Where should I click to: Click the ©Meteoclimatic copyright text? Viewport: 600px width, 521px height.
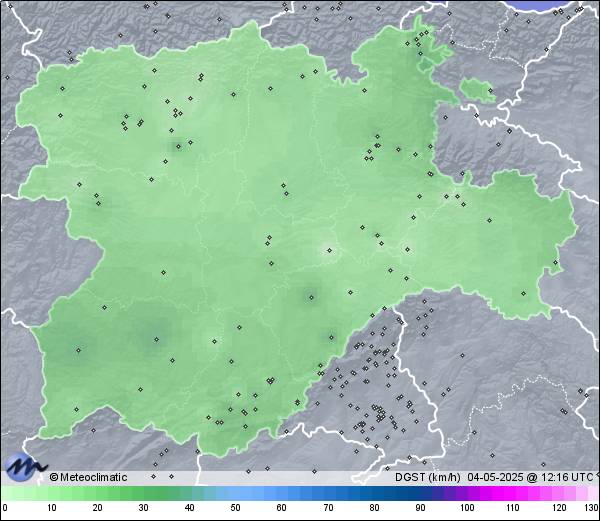(88, 477)
